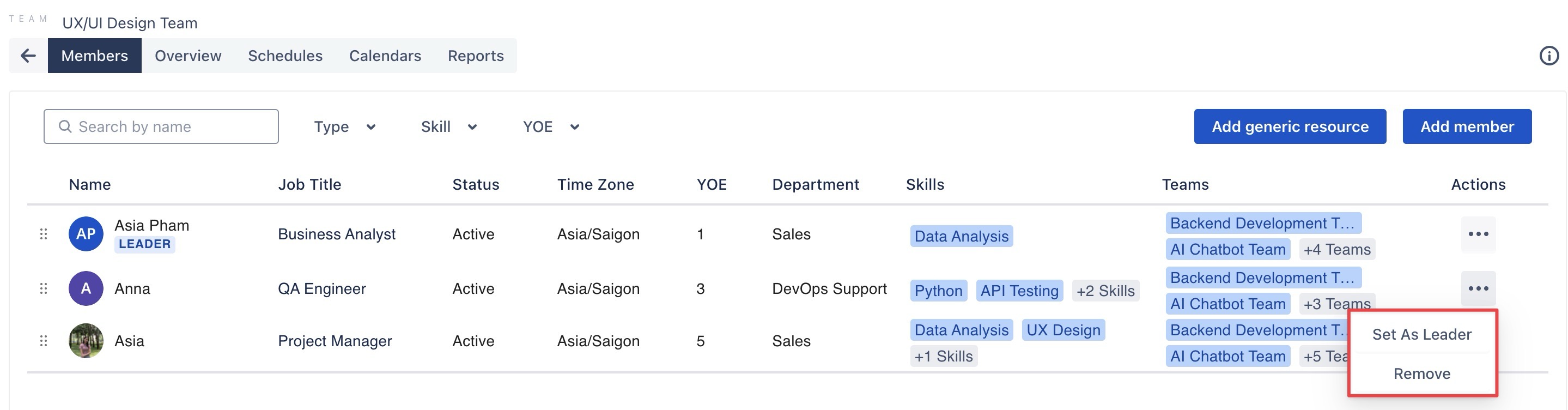Click the drag handle beside Anna

pyautogui.click(x=43, y=288)
